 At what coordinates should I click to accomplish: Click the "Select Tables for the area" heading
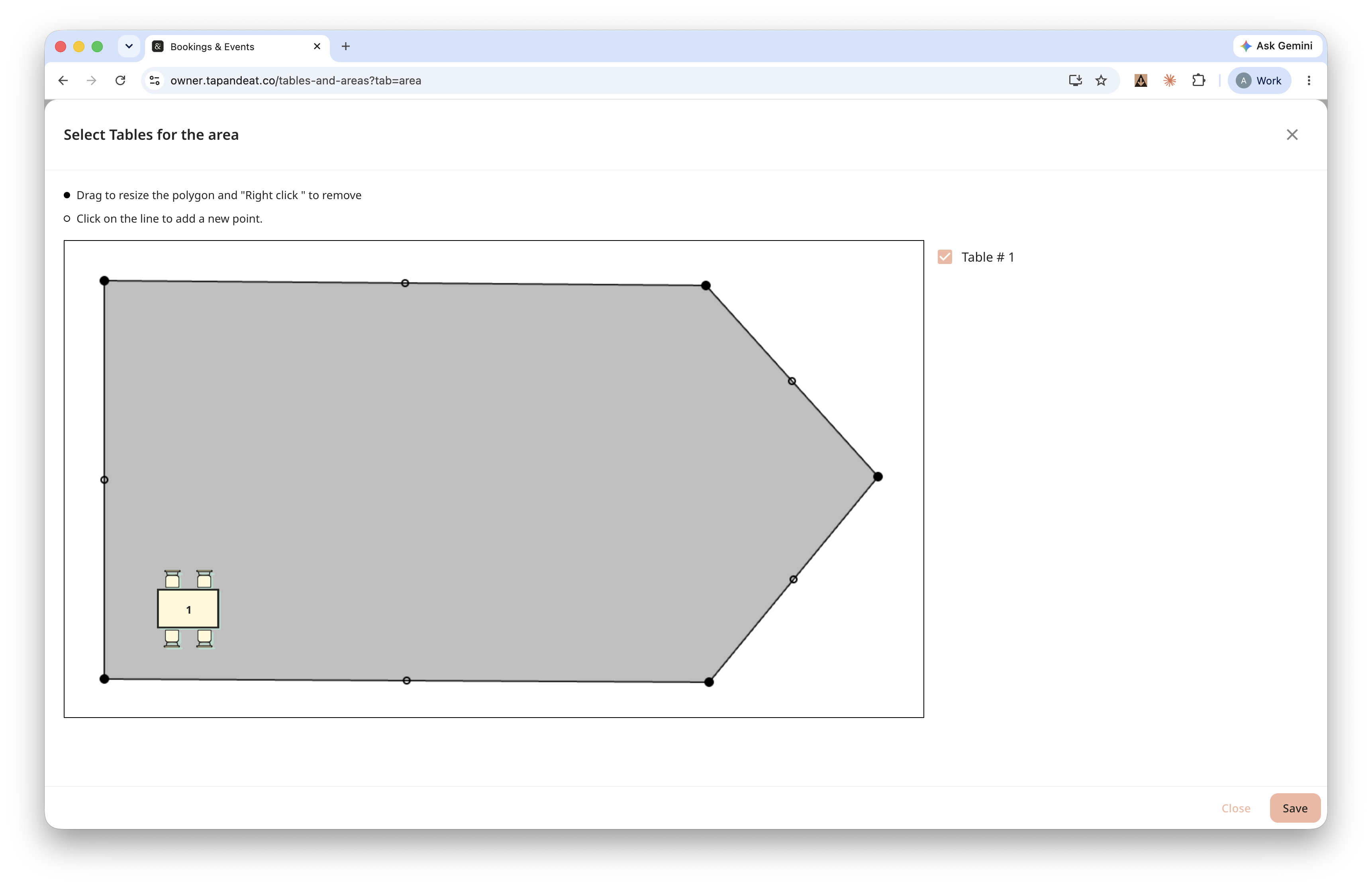coord(151,135)
